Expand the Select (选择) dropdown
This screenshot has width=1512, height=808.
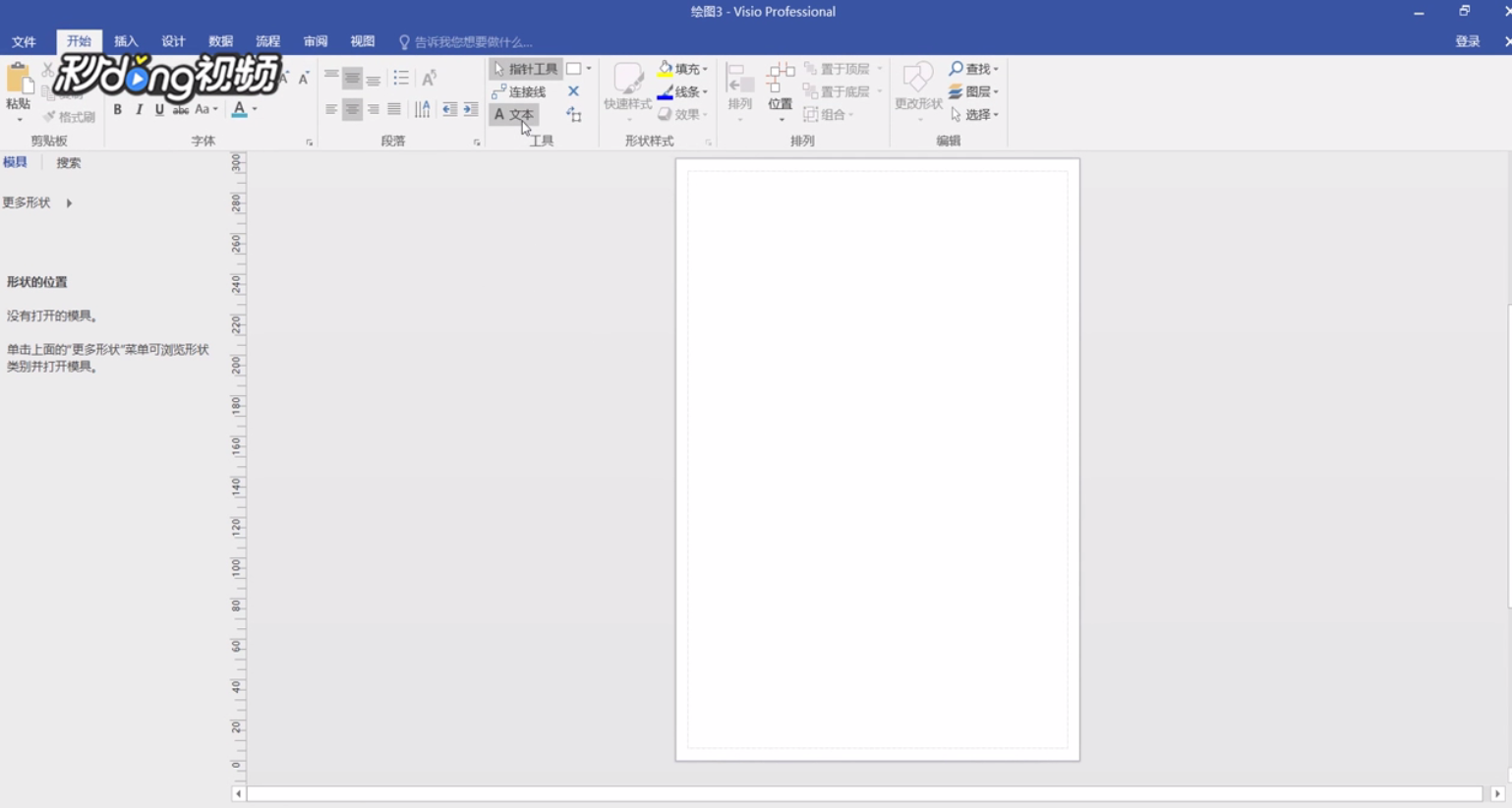tap(974, 115)
